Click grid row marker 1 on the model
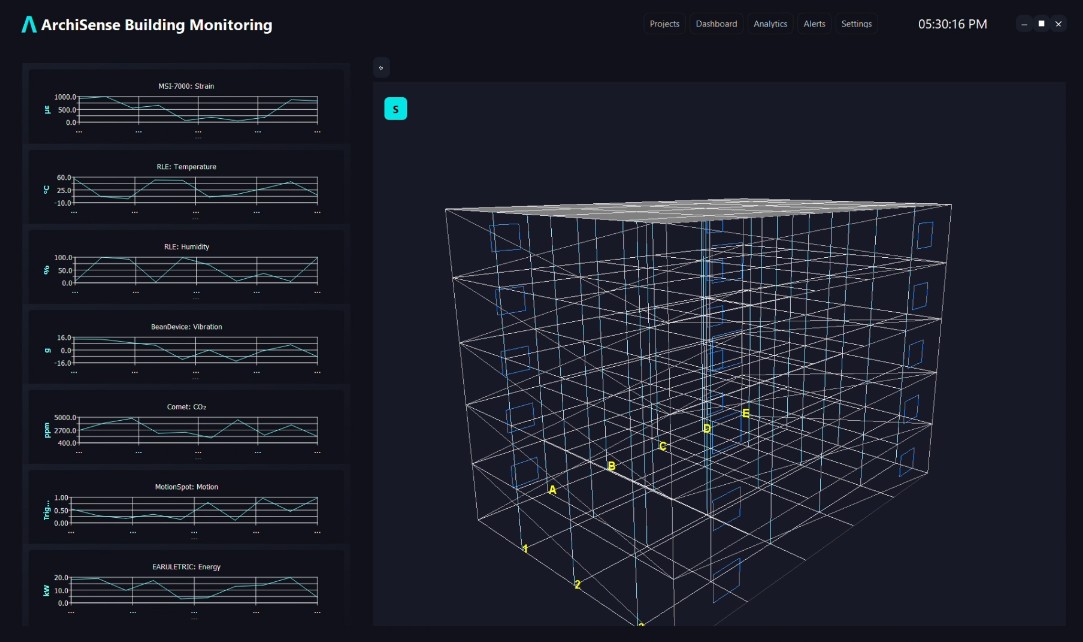 coord(525,549)
